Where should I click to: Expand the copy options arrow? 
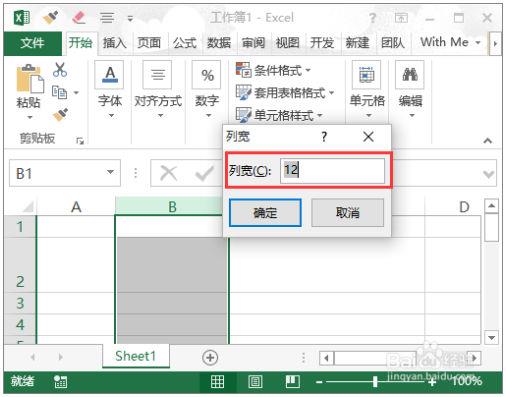pos(76,93)
